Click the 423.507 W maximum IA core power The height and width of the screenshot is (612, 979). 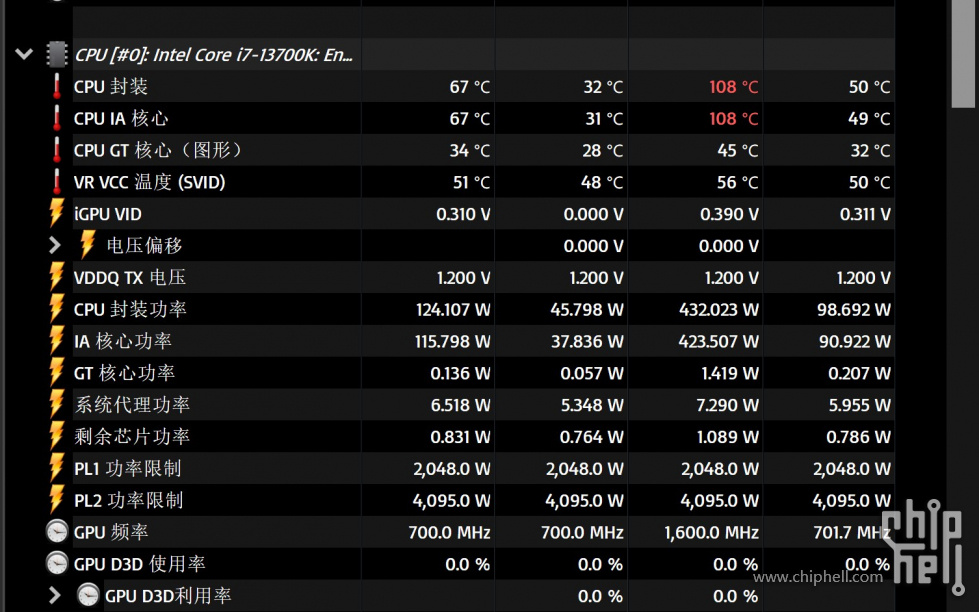tap(719, 342)
